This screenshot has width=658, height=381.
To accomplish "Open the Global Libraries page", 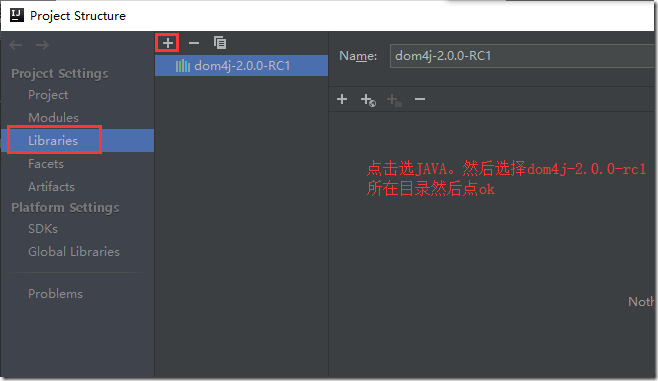I will click(x=74, y=252).
